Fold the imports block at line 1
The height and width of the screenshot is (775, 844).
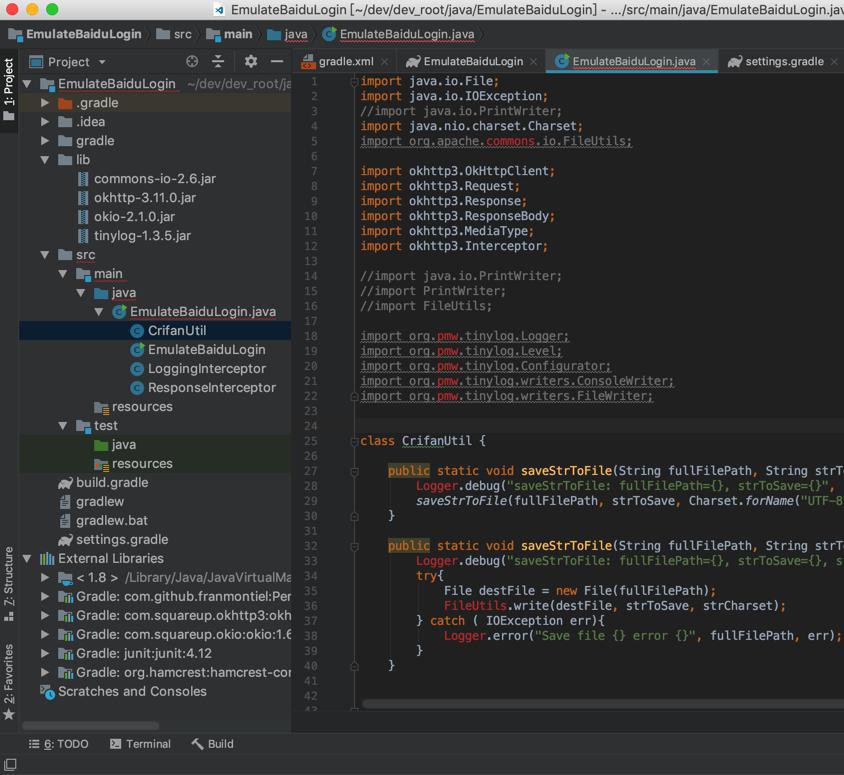pyautogui.click(x=354, y=82)
